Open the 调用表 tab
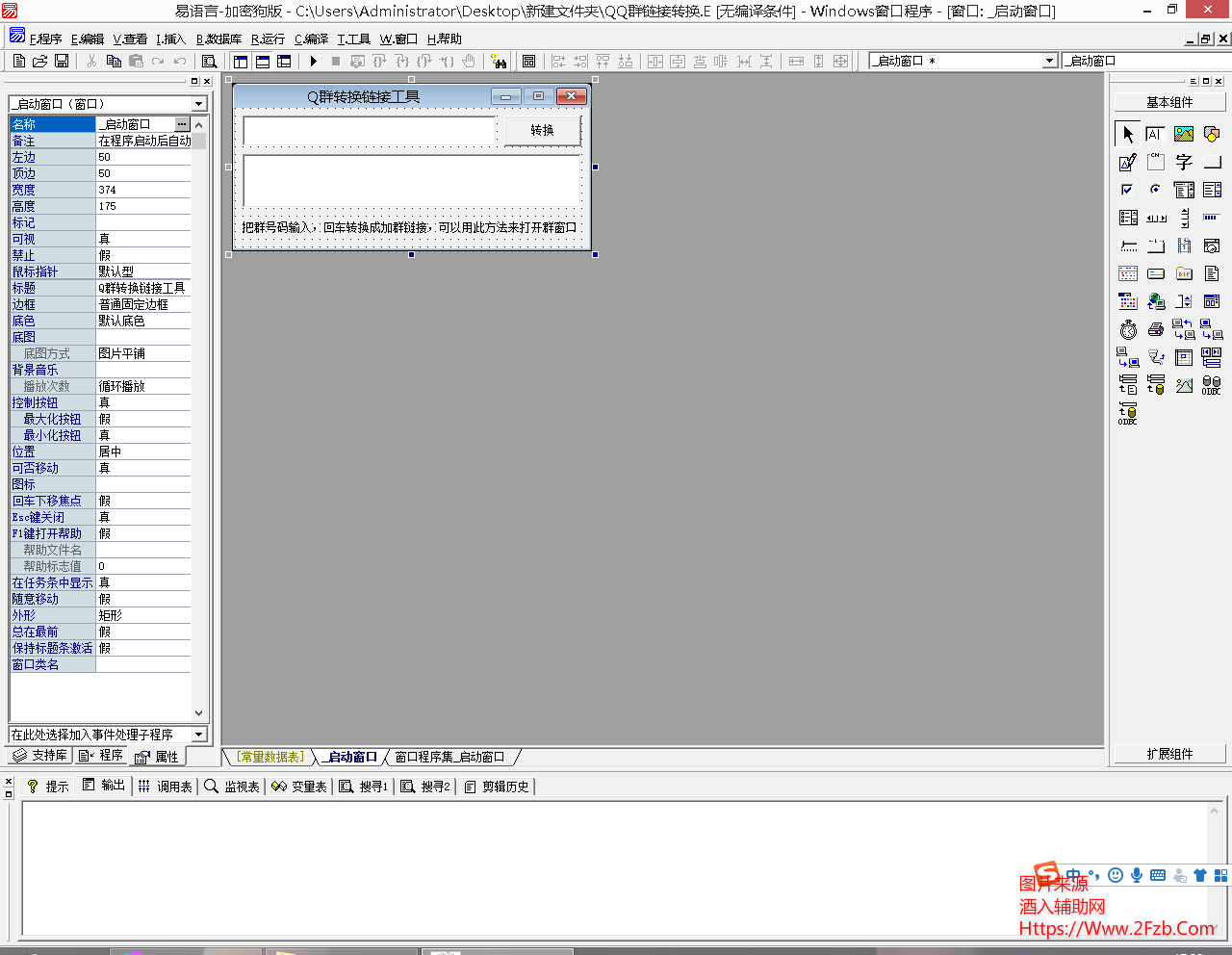This screenshot has width=1232, height=955. [165, 787]
